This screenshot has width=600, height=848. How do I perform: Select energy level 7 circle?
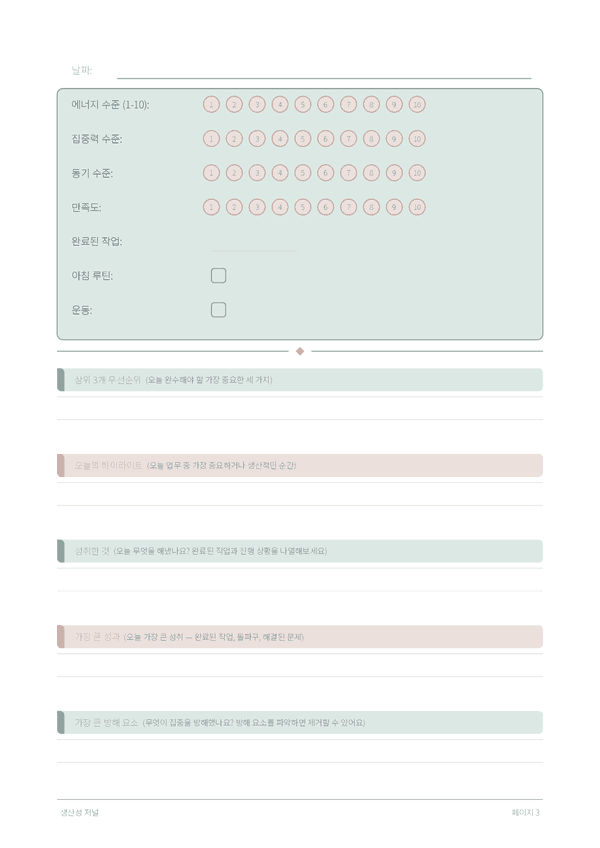pyautogui.click(x=348, y=104)
